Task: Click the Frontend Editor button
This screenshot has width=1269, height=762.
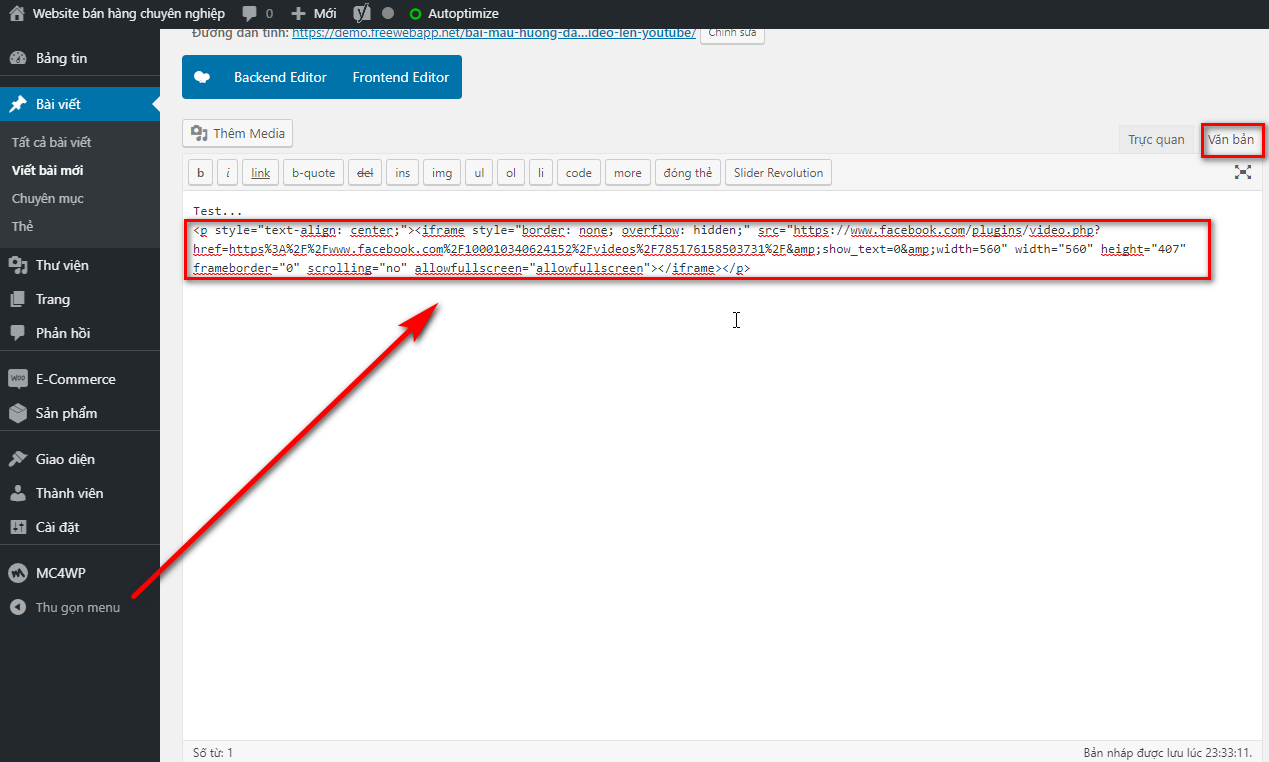Action: tap(400, 77)
